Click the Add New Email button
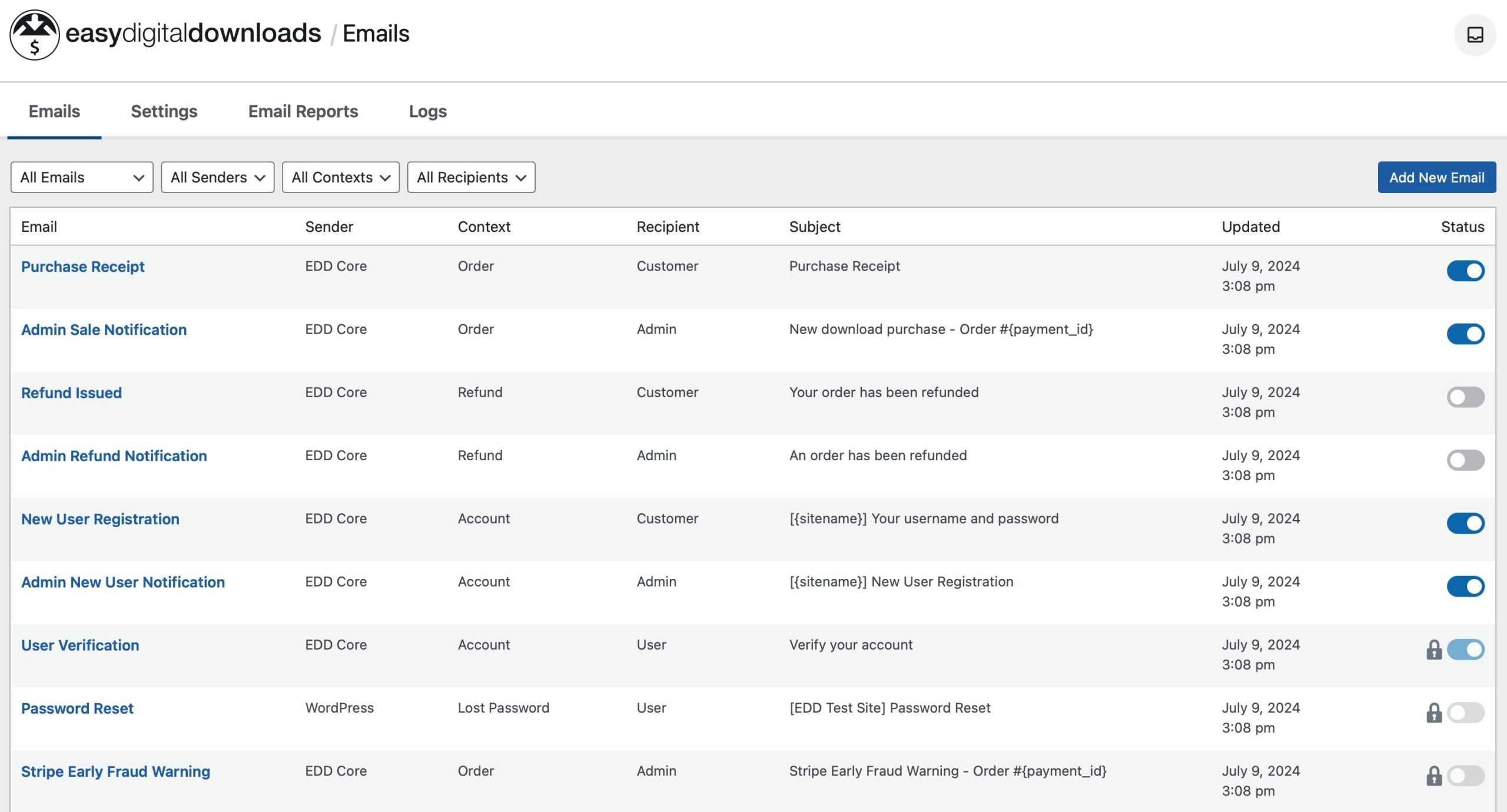The width and height of the screenshot is (1507, 812). click(1436, 177)
